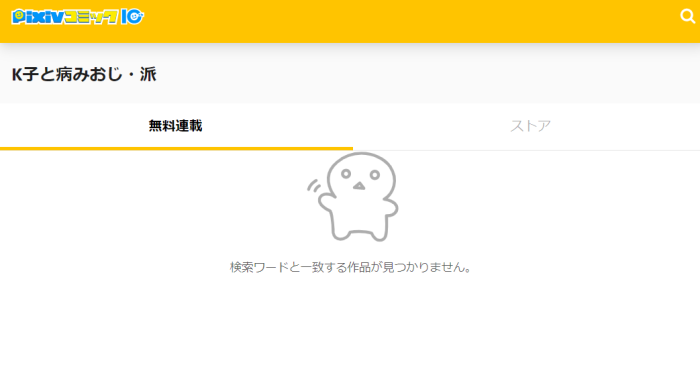
Task: Click the gray divider under ストア tab
Action: 526,150
